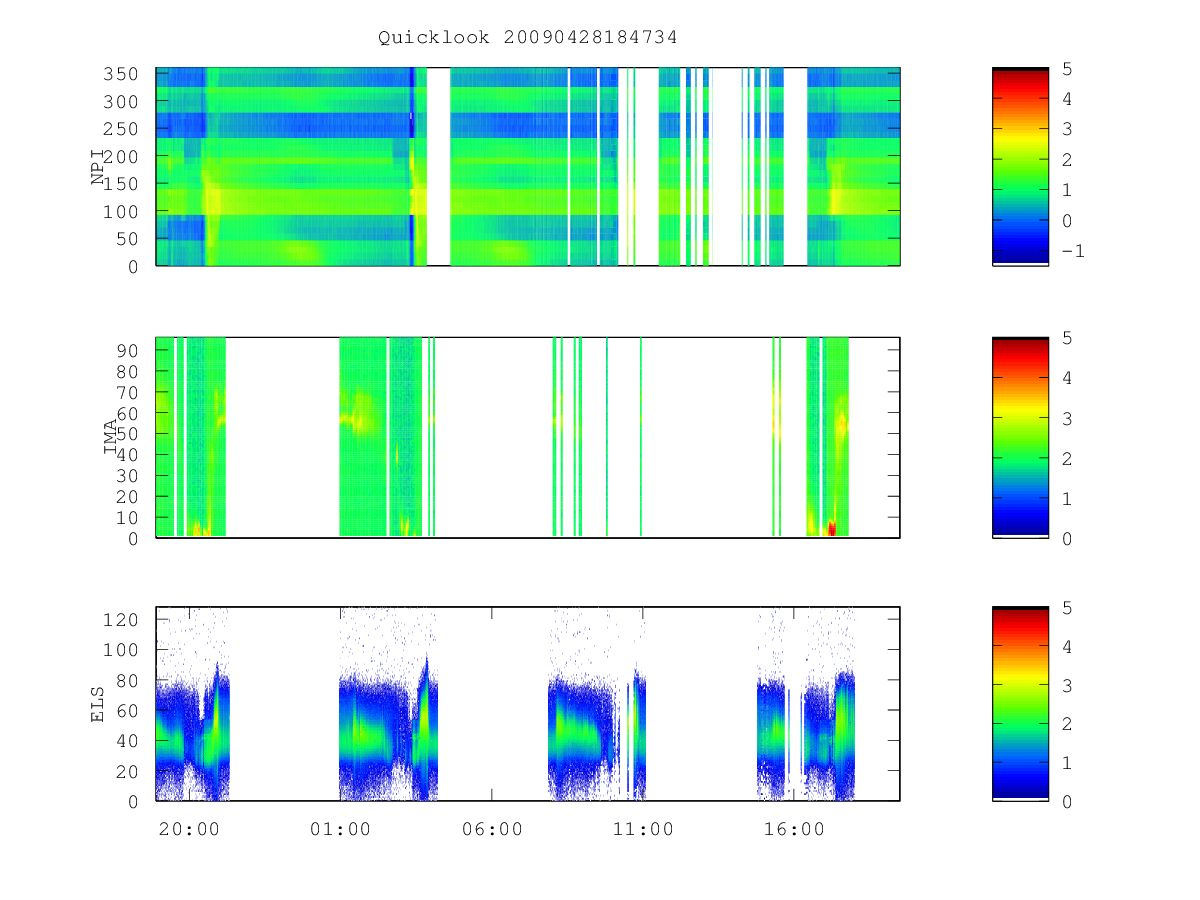Viewport: 1200px width, 900px height.
Task: Click the 5 label on ELS colorbar
Action: pyautogui.click(x=1067, y=608)
